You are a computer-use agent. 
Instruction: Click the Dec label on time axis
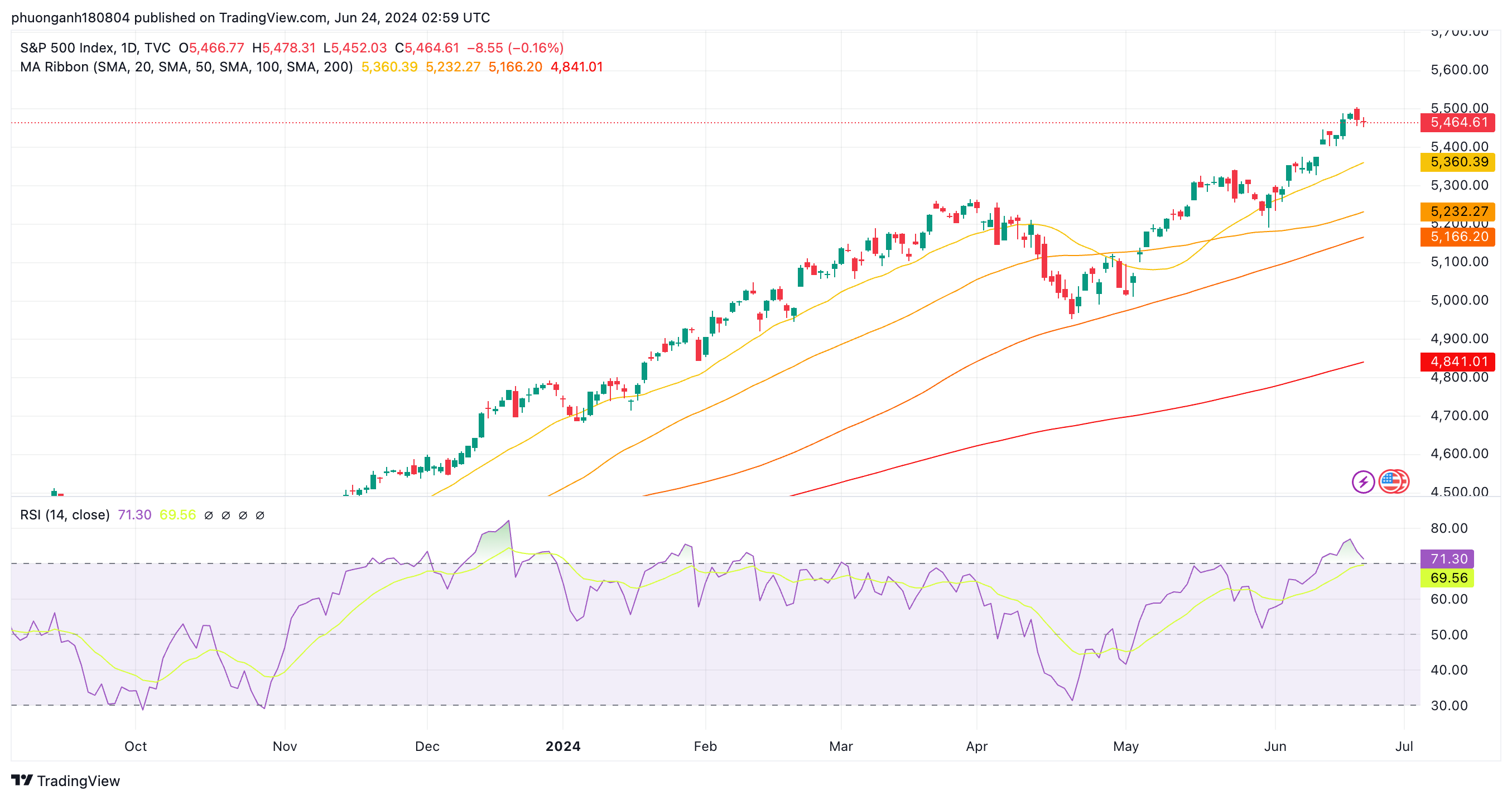tap(427, 746)
